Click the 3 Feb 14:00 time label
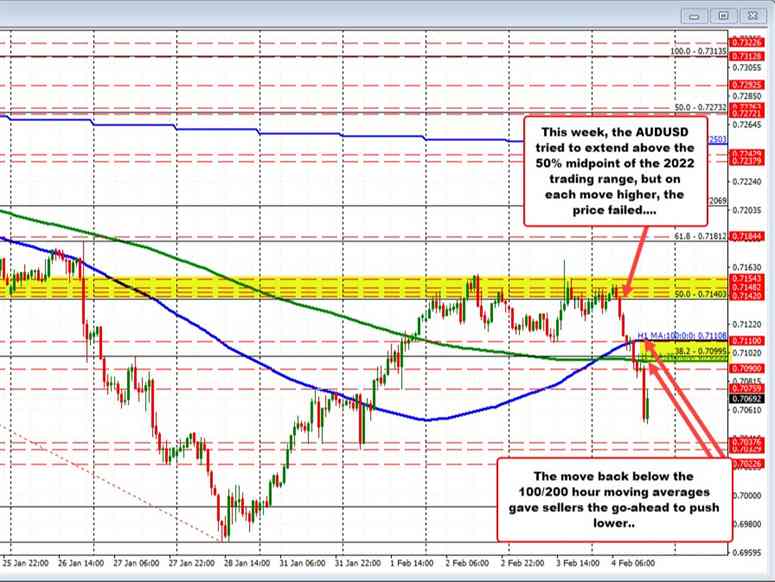The height and width of the screenshot is (582, 775). (578, 563)
